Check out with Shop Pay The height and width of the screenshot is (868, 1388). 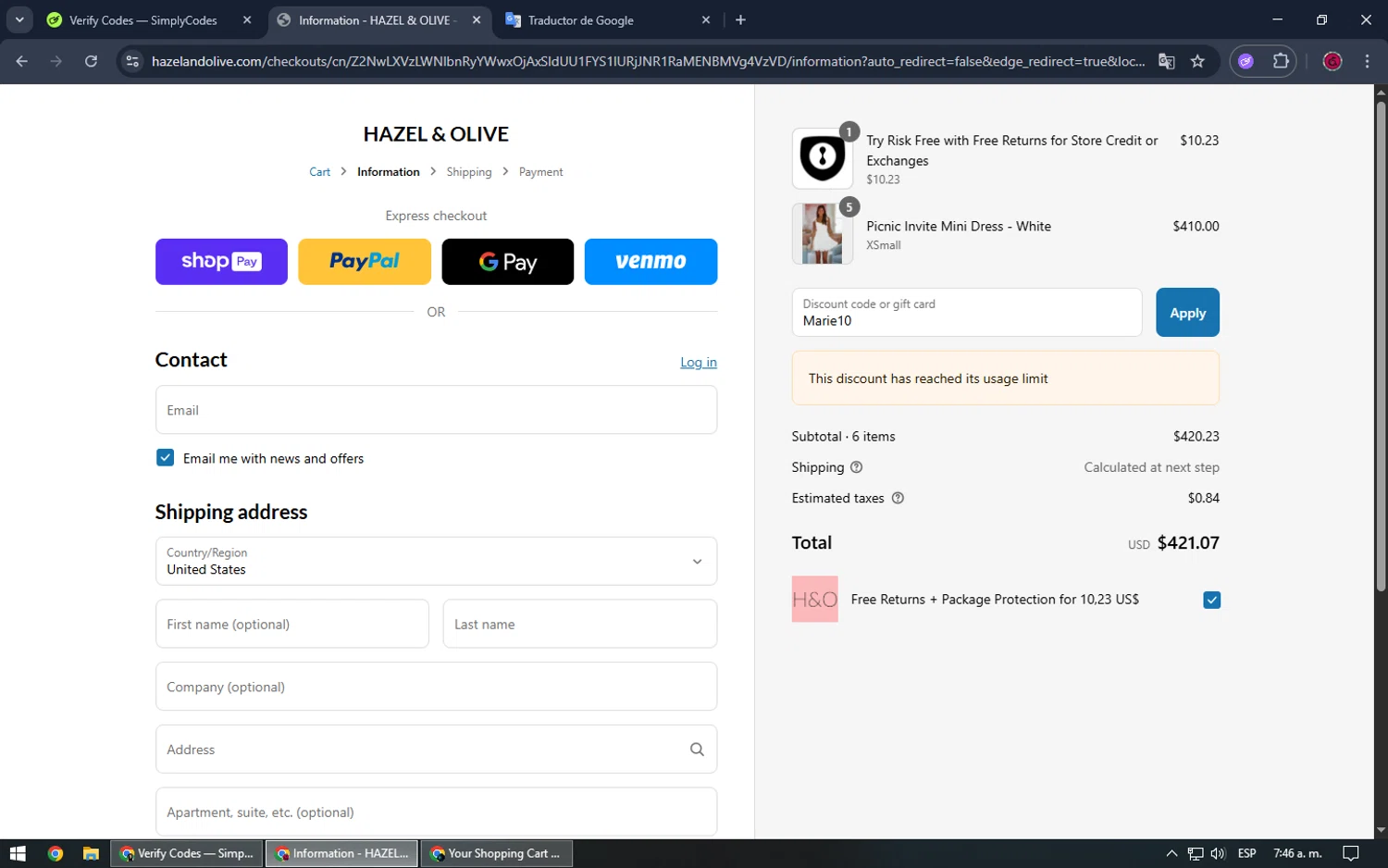221,262
